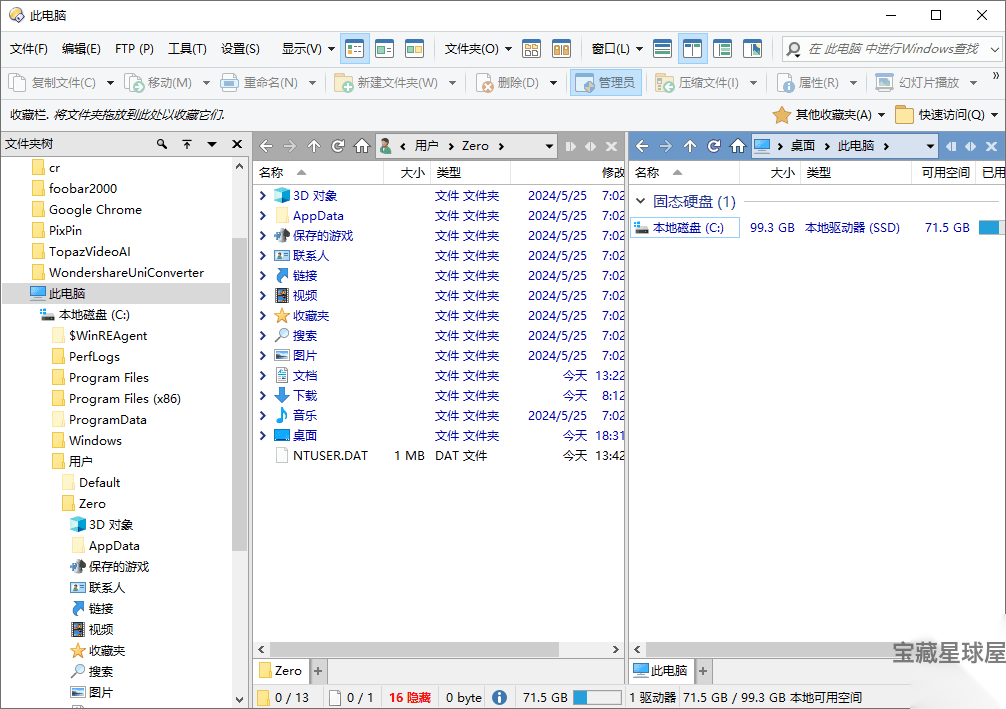Image resolution: width=1006 pixels, height=709 pixels.
Task: Refresh the right 此电脑 pane
Action: (714, 146)
